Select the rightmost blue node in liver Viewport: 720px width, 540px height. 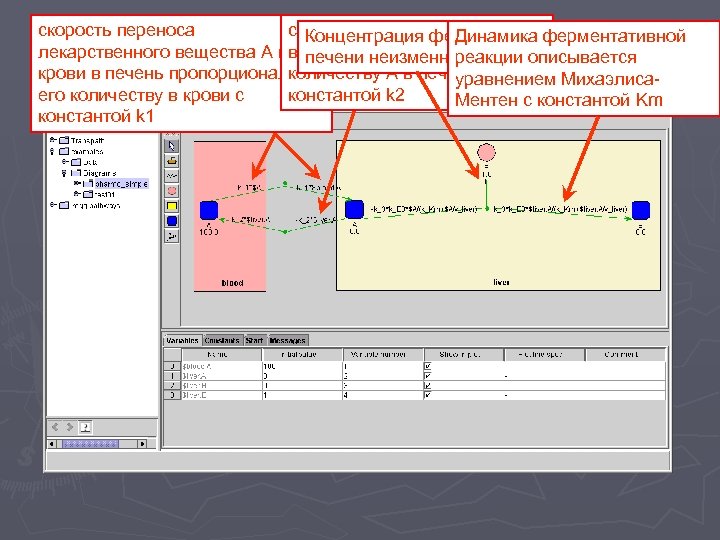641,210
